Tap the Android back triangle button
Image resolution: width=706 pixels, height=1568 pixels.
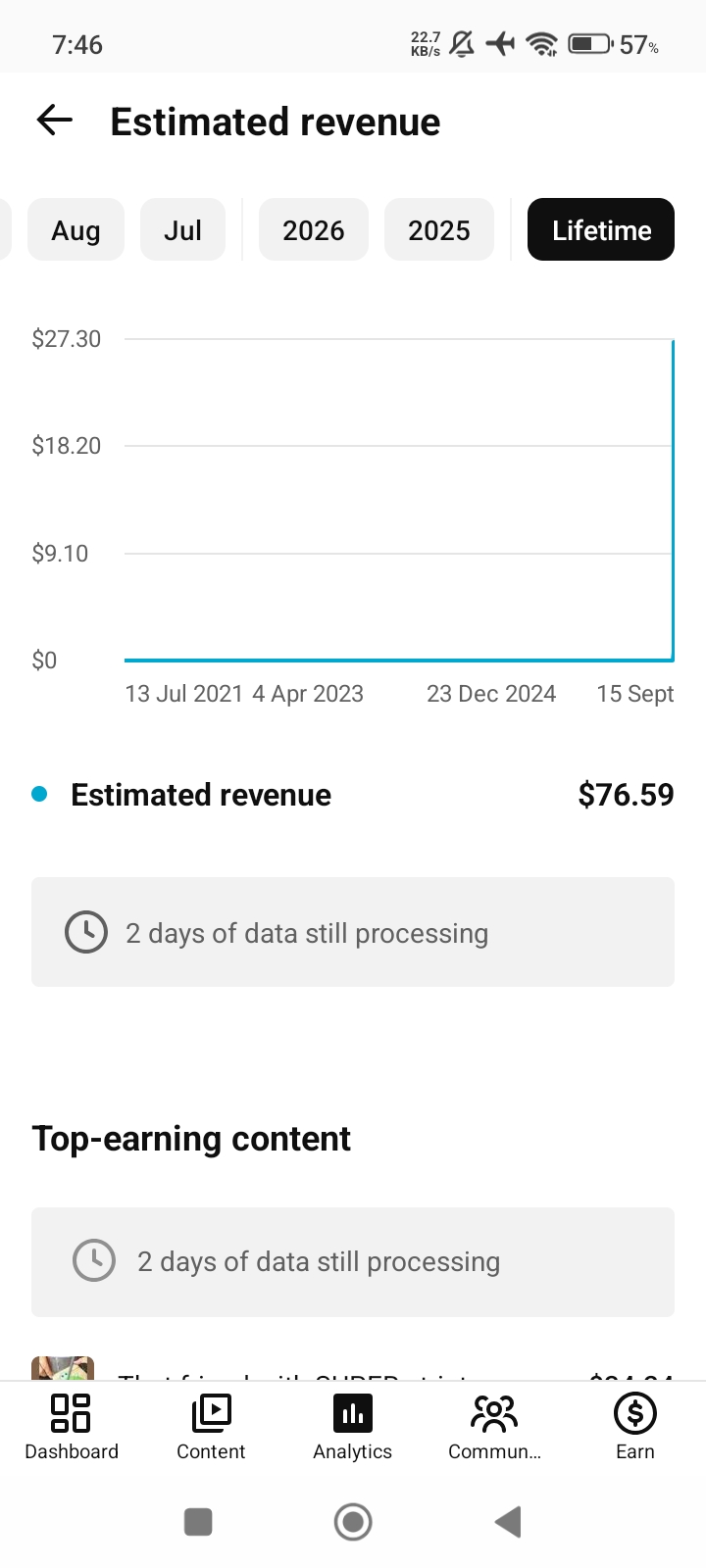508,1522
